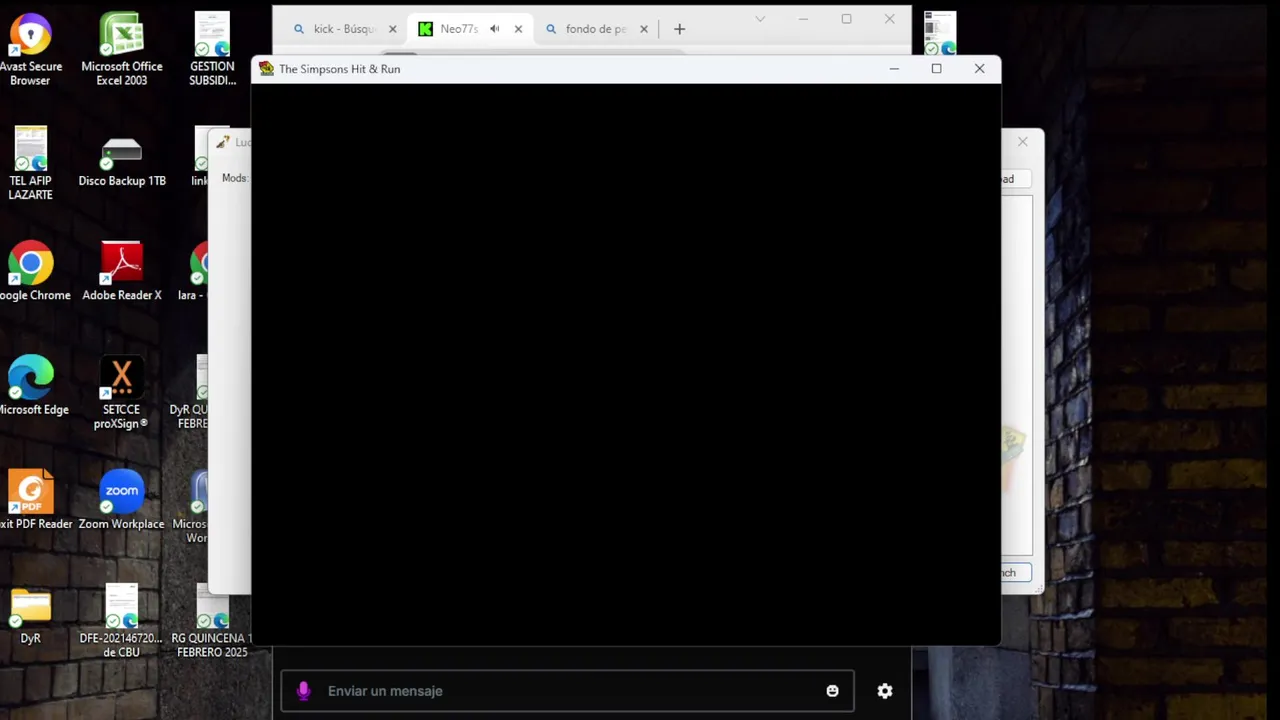Switch to the kick - Búsqu browser tab
The width and height of the screenshot is (1280, 720).
[x=343, y=29]
